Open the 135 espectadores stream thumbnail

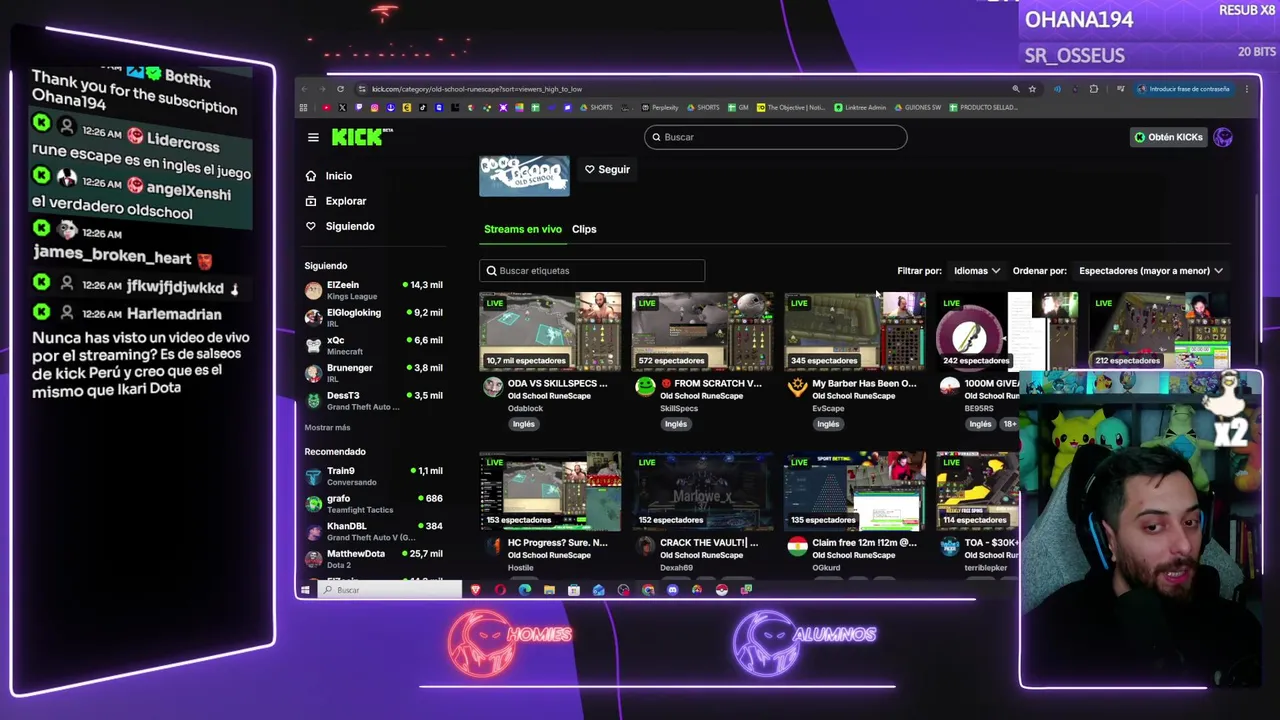pyautogui.click(x=854, y=490)
